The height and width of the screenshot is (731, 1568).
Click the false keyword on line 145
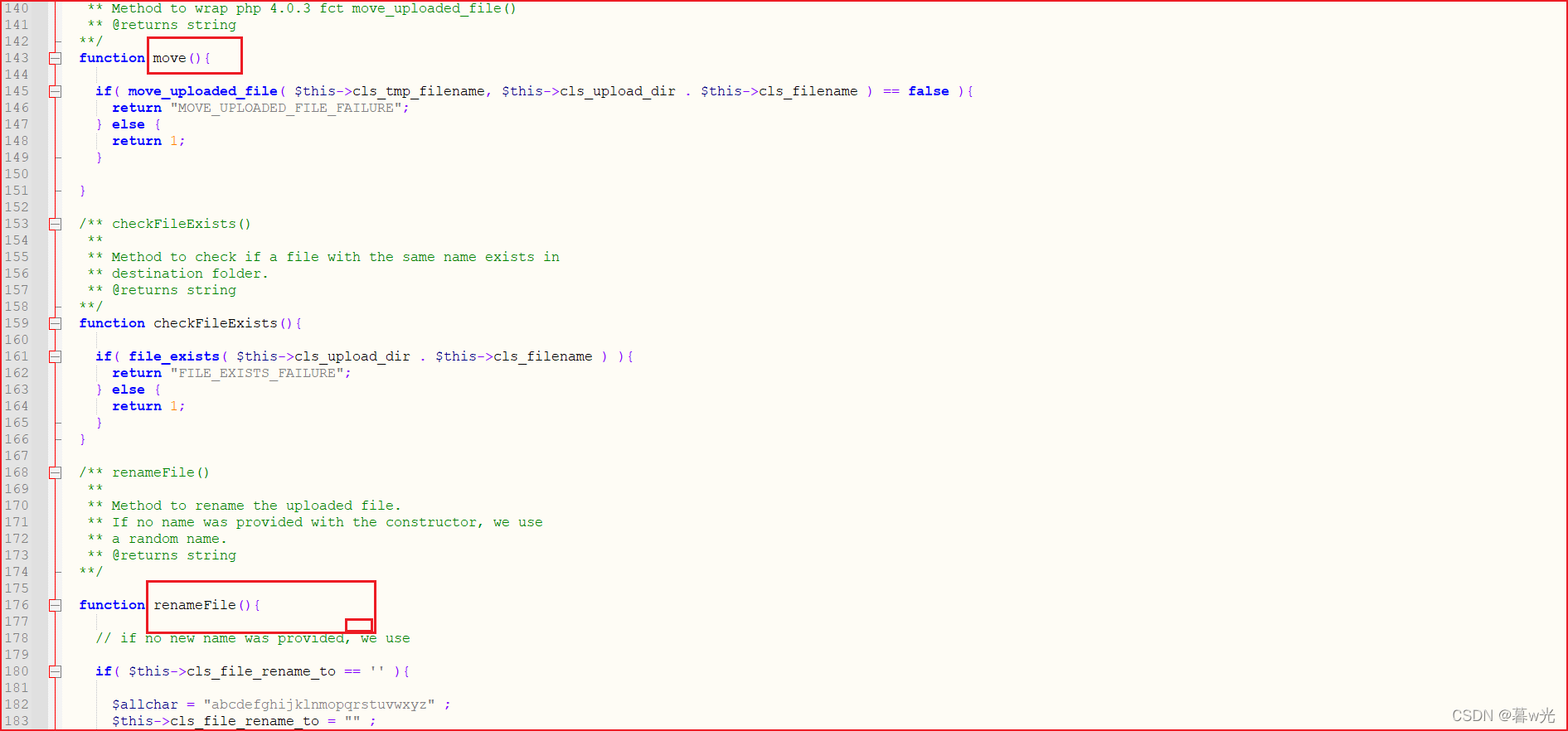point(929,91)
